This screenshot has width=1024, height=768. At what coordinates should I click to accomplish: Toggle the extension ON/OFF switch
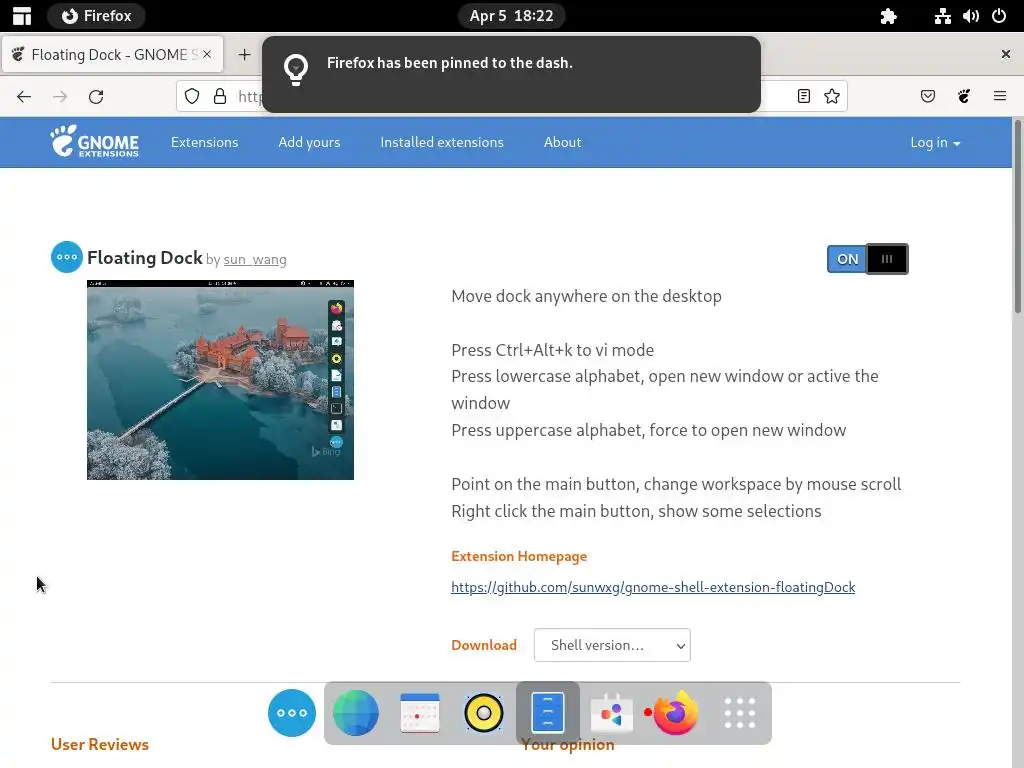click(867, 259)
